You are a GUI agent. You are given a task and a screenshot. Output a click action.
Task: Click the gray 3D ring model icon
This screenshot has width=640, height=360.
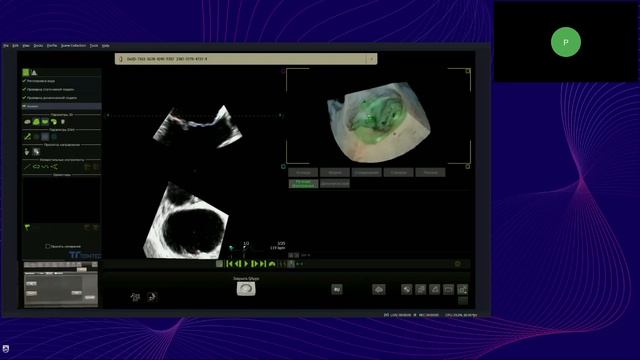27,122
